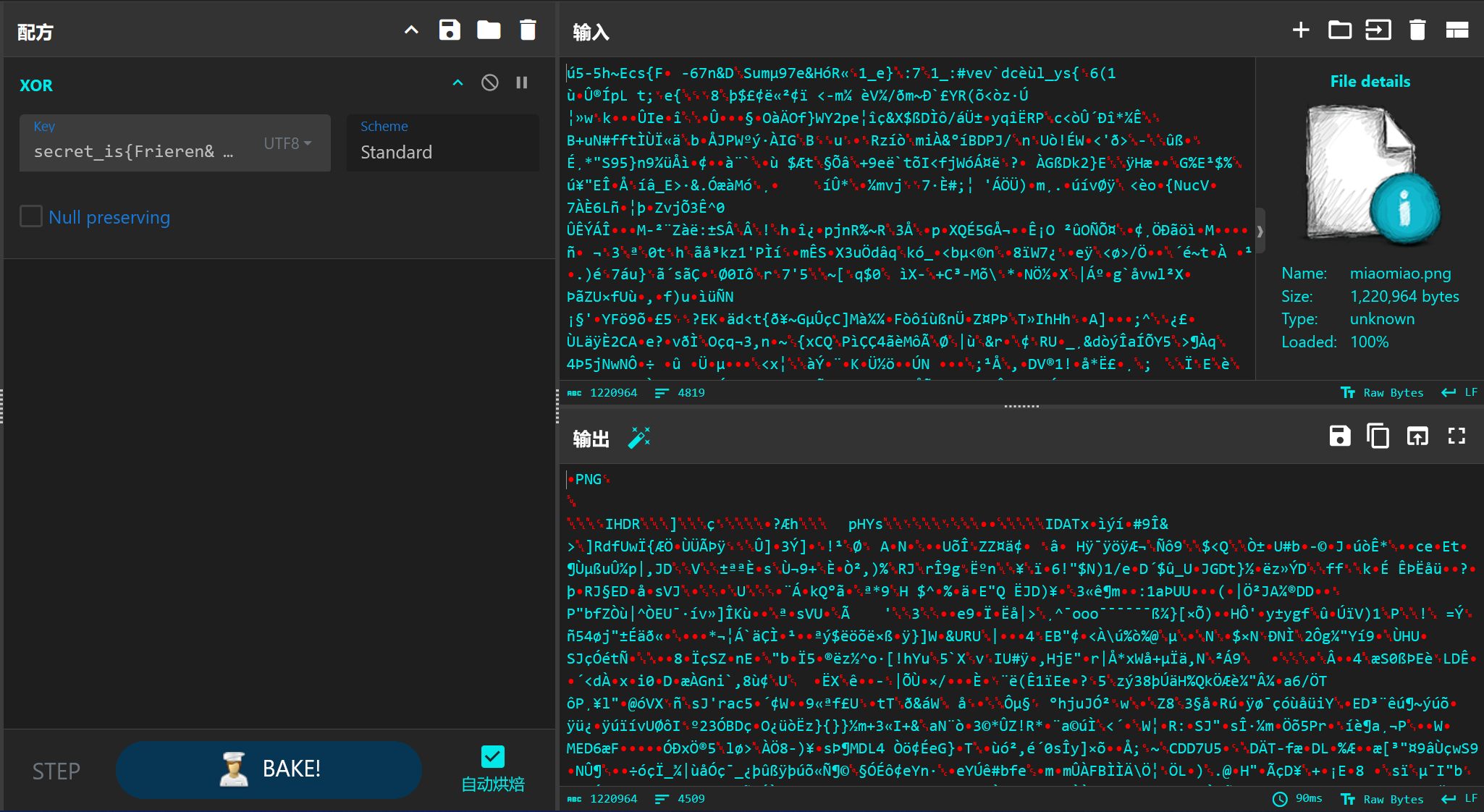The width and height of the screenshot is (1484, 812).
Task: Open the UTF8 key format dropdown
Action: tap(287, 143)
